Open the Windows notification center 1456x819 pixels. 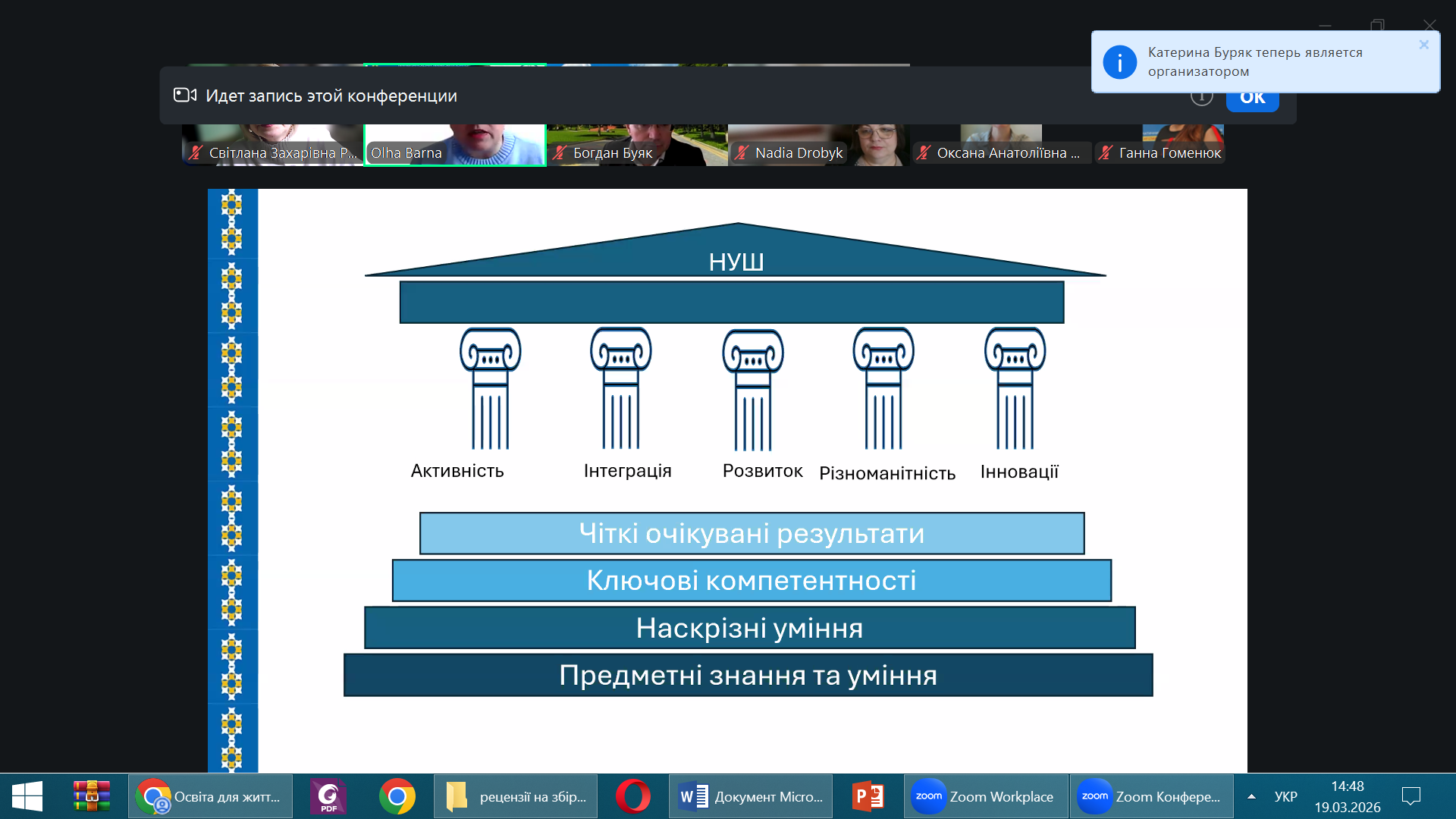[1411, 796]
